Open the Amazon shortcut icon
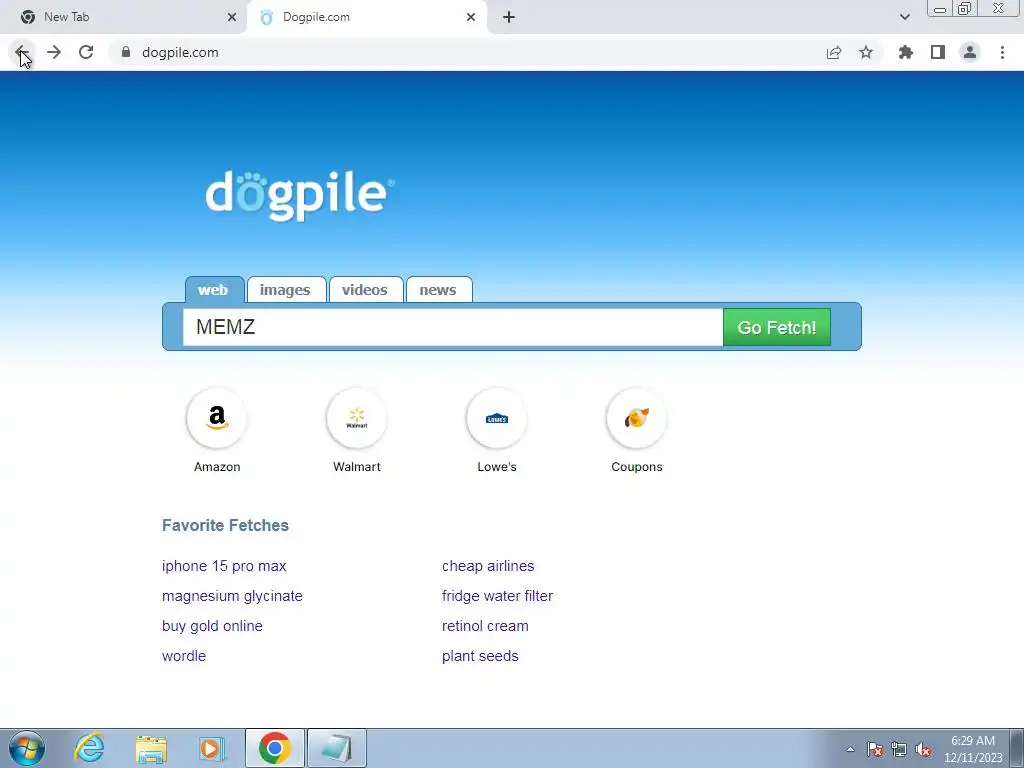This screenshot has height=768, width=1024. (217, 418)
